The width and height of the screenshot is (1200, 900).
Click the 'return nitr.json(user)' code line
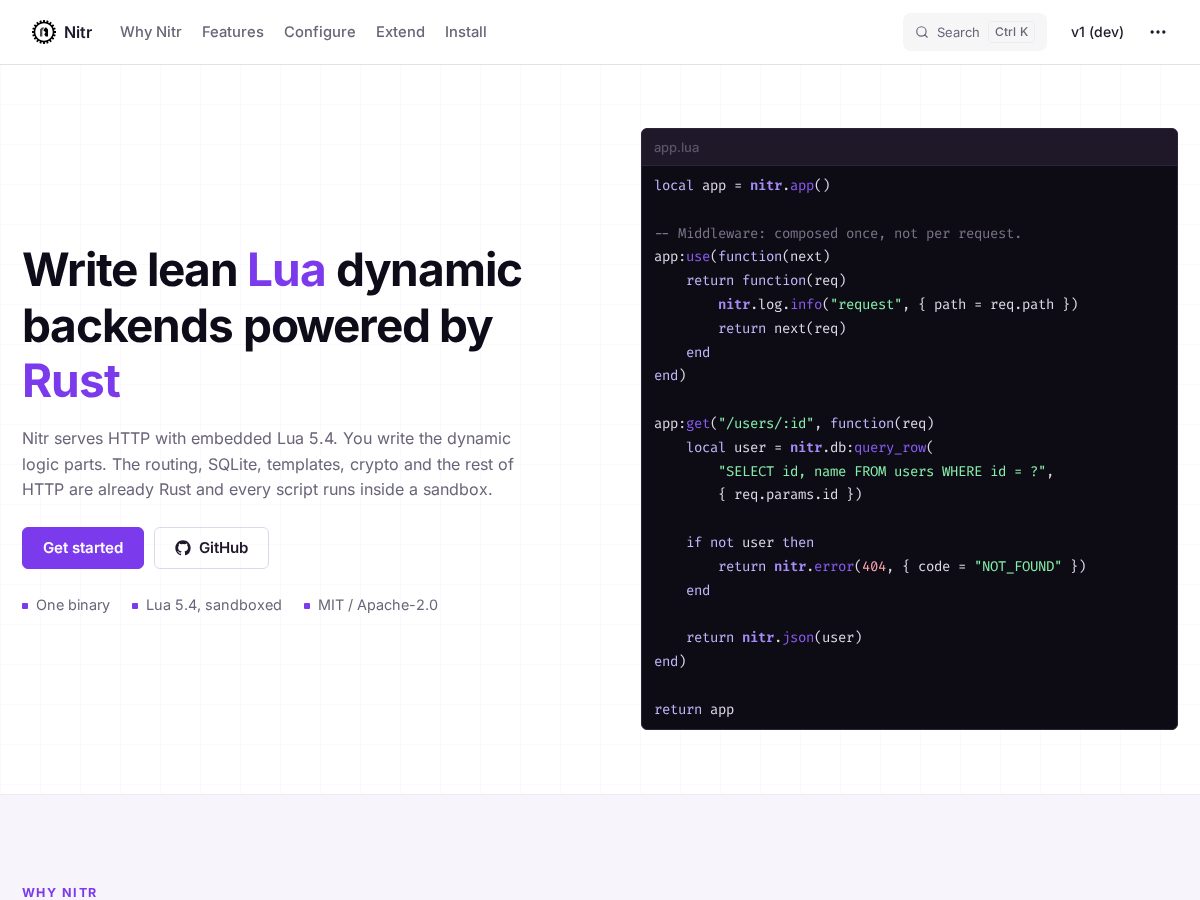(x=774, y=637)
